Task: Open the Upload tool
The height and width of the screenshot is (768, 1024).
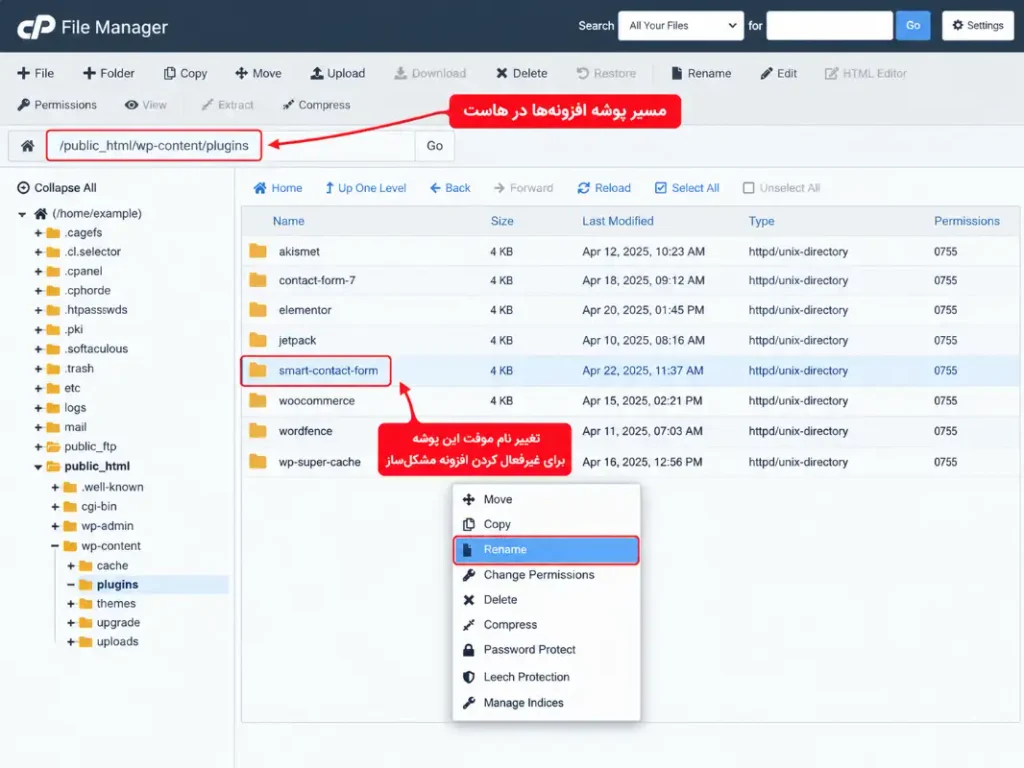Action: [x=338, y=73]
